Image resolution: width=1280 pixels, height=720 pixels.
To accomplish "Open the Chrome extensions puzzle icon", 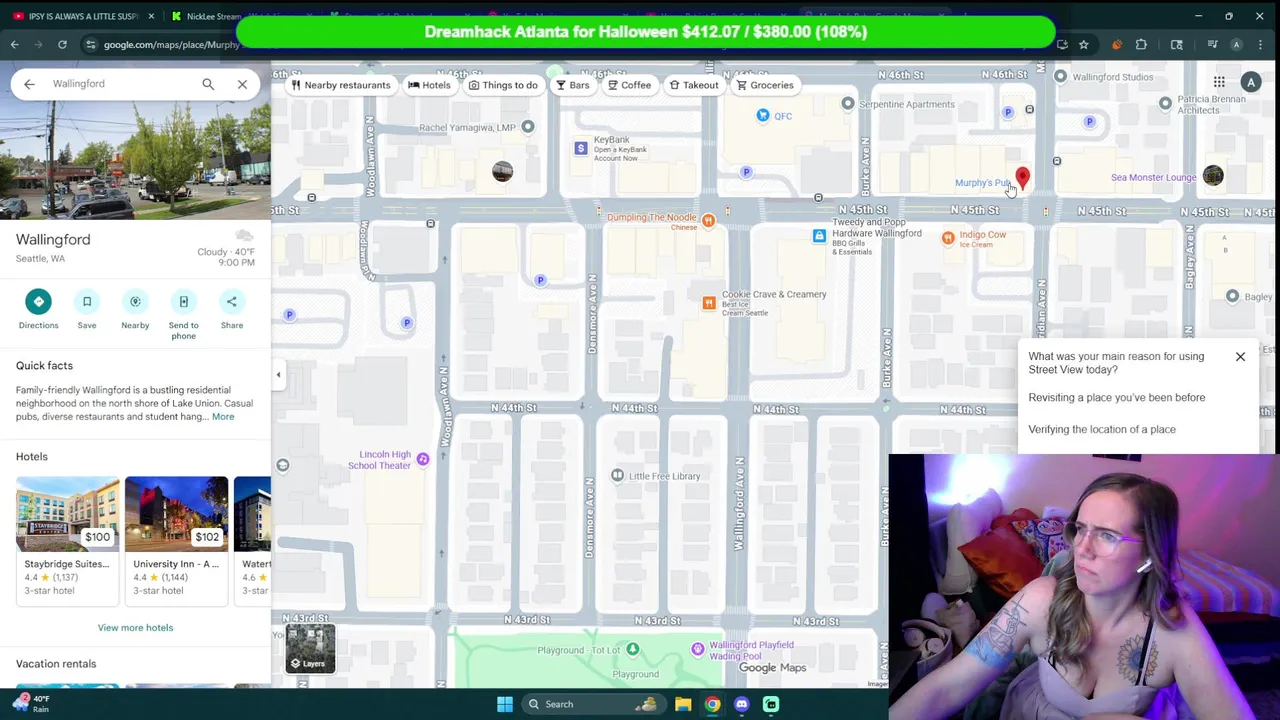I will point(1141,45).
